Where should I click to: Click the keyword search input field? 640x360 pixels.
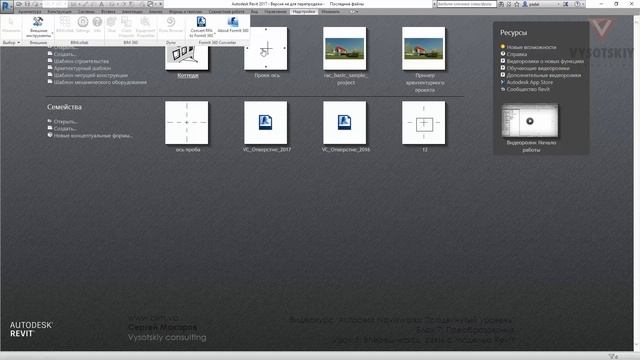pyautogui.click(x=467, y=4)
